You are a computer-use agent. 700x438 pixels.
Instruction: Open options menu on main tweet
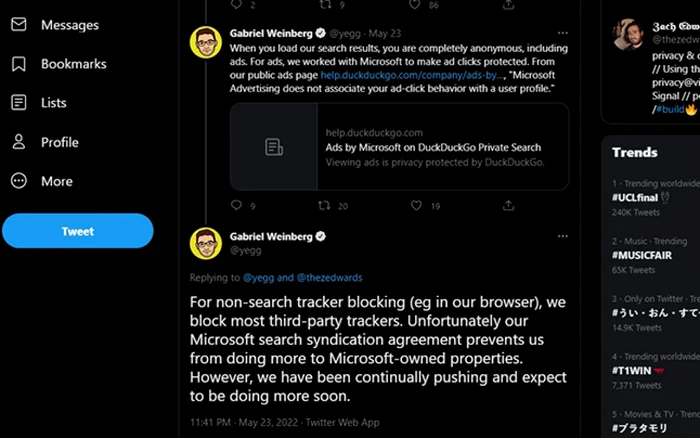tap(562, 236)
